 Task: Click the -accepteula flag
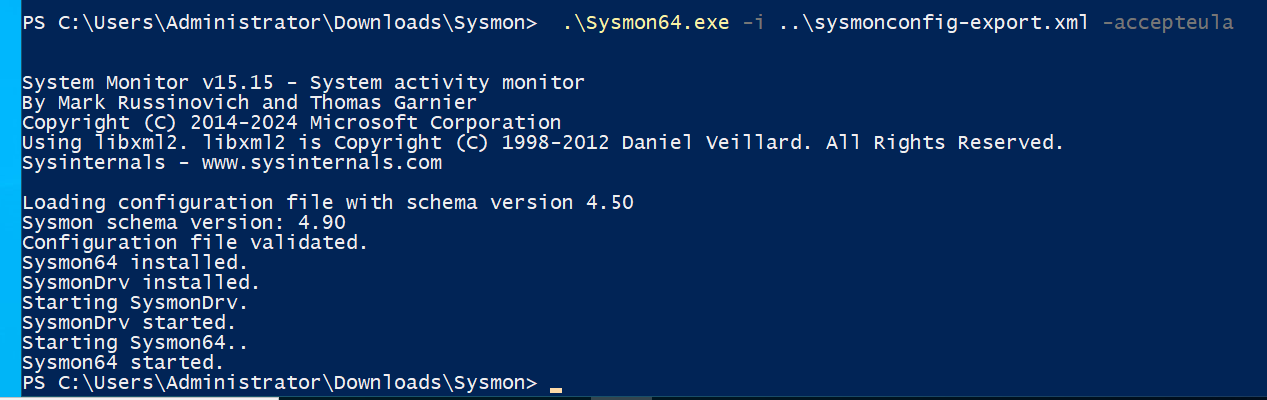tap(1167, 22)
